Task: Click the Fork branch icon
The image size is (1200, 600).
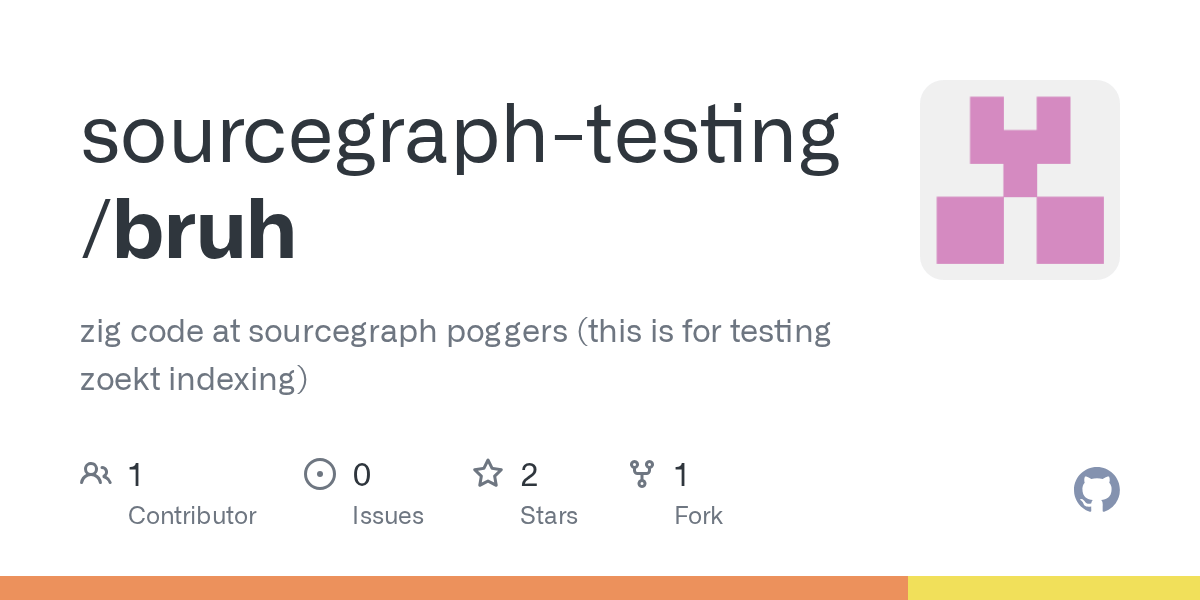Action: point(641,474)
